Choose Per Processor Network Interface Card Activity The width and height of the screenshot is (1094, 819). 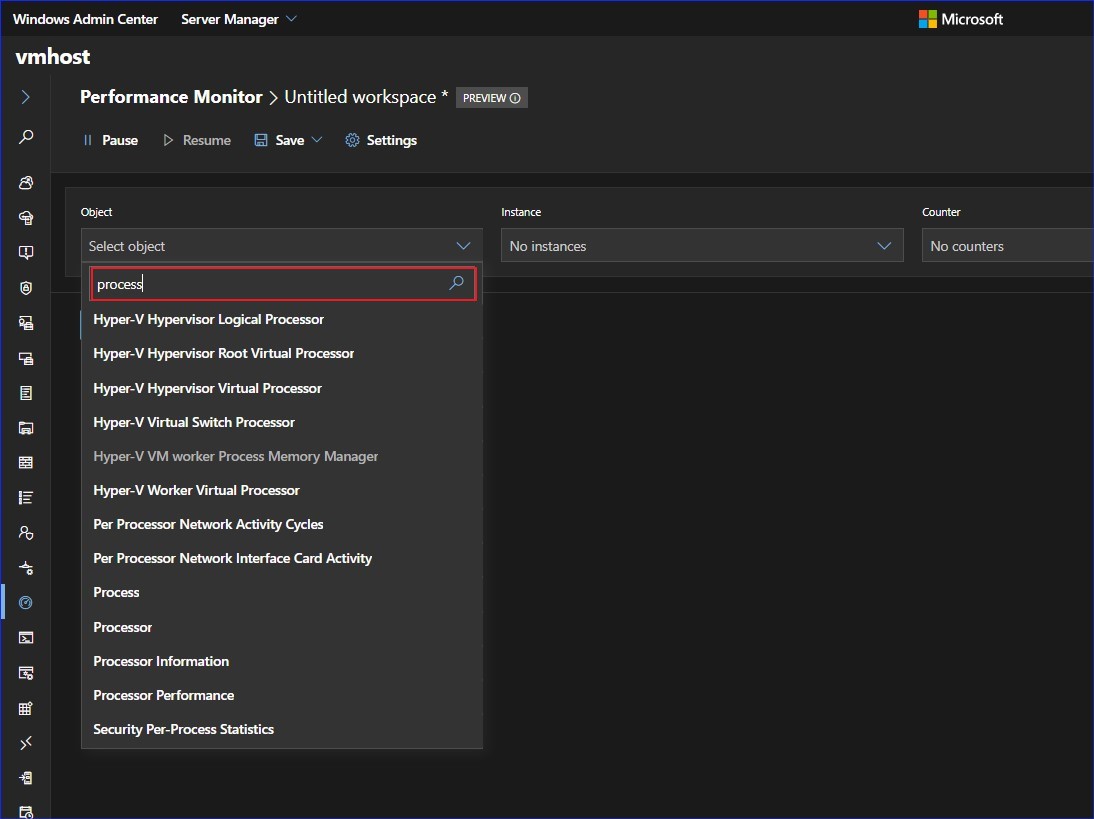282,559
